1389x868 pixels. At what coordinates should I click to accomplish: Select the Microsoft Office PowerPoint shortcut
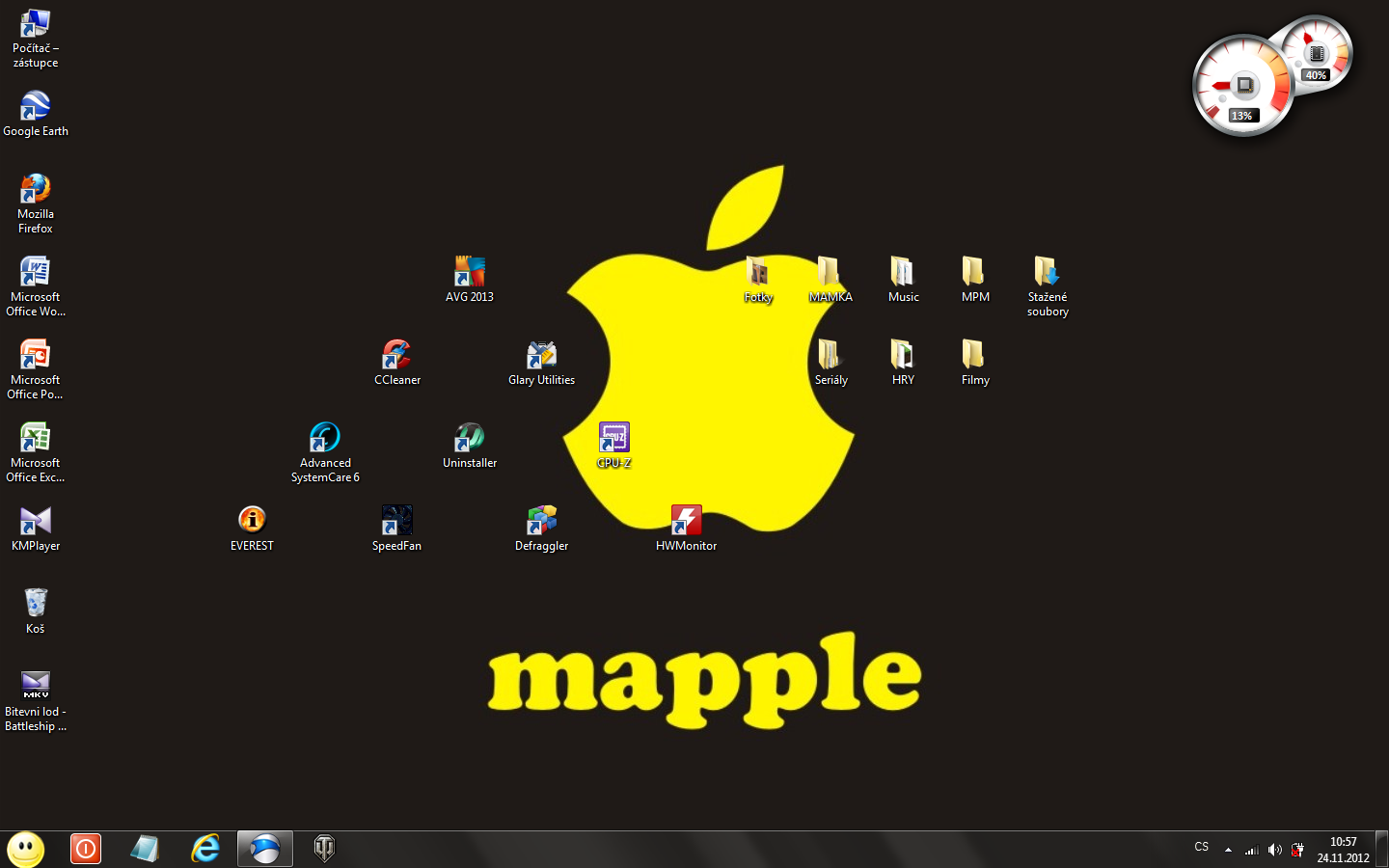click(x=36, y=369)
